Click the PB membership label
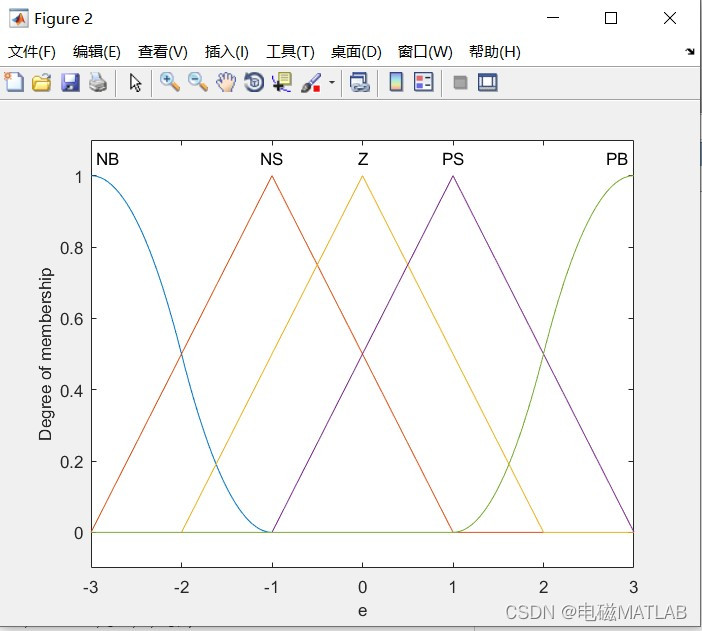Viewport: 702px width, 631px height. 617,159
